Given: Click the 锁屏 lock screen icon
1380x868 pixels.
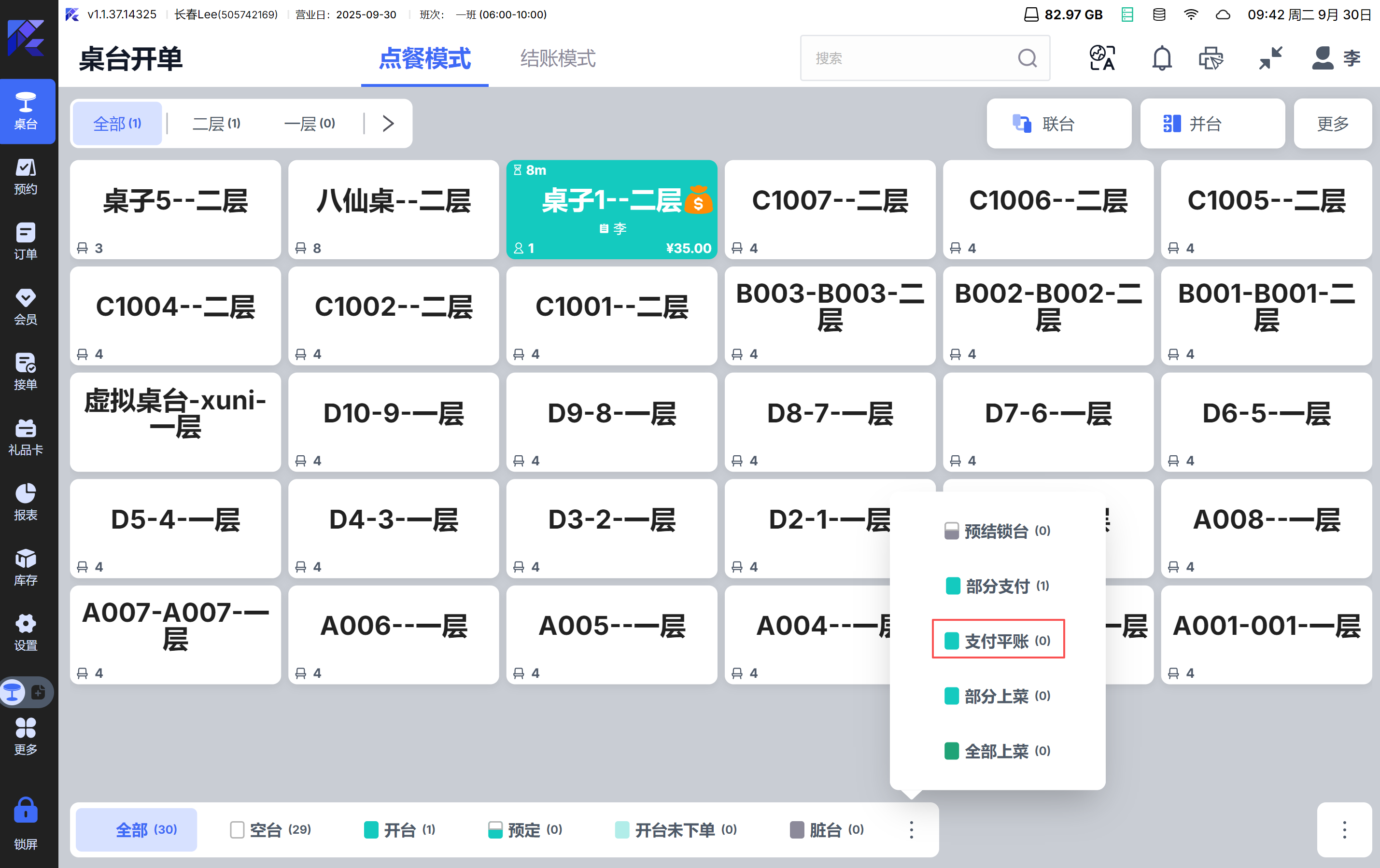Looking at the screenshot, I should [26, 822].
